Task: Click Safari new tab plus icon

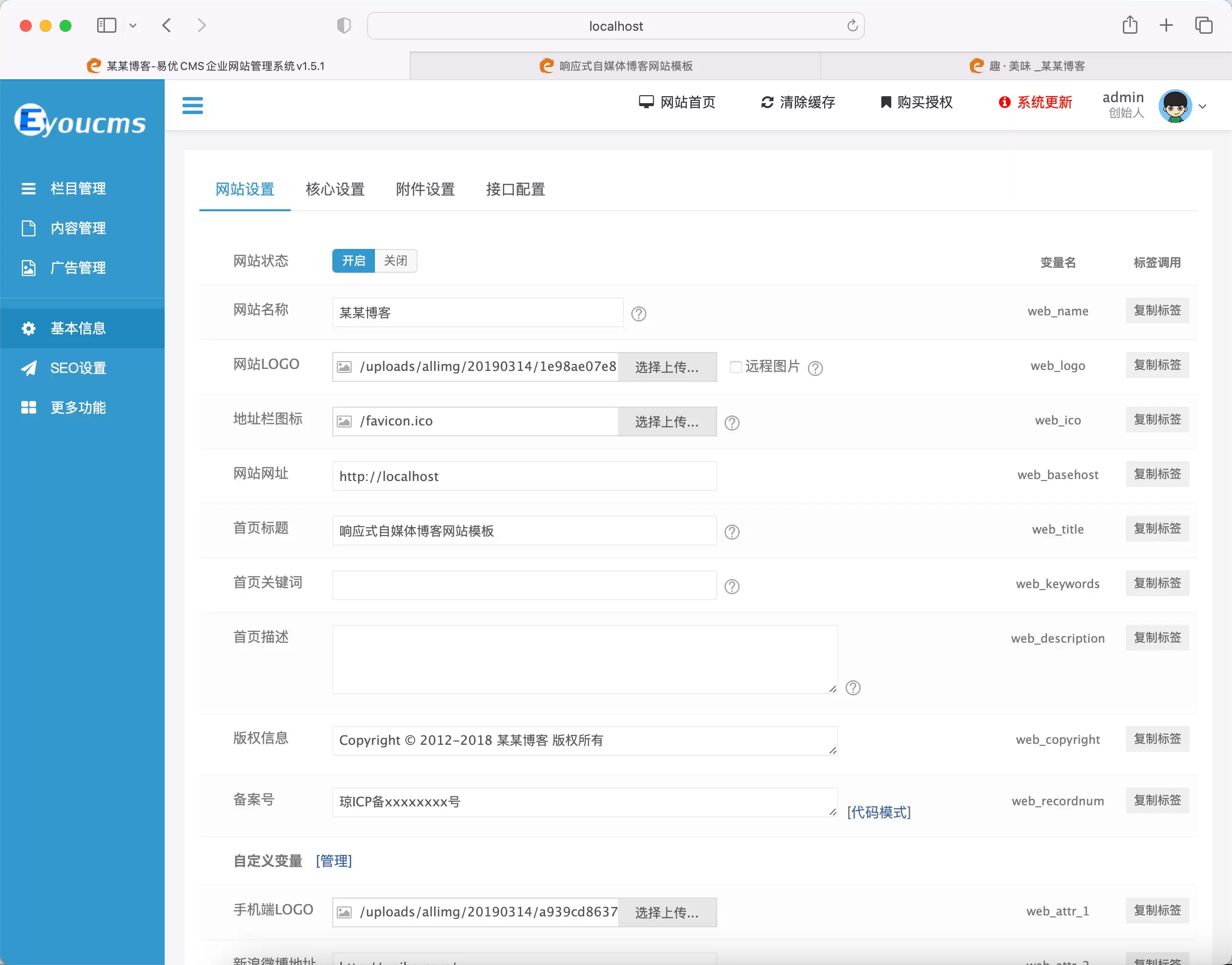Action: 1166,25
